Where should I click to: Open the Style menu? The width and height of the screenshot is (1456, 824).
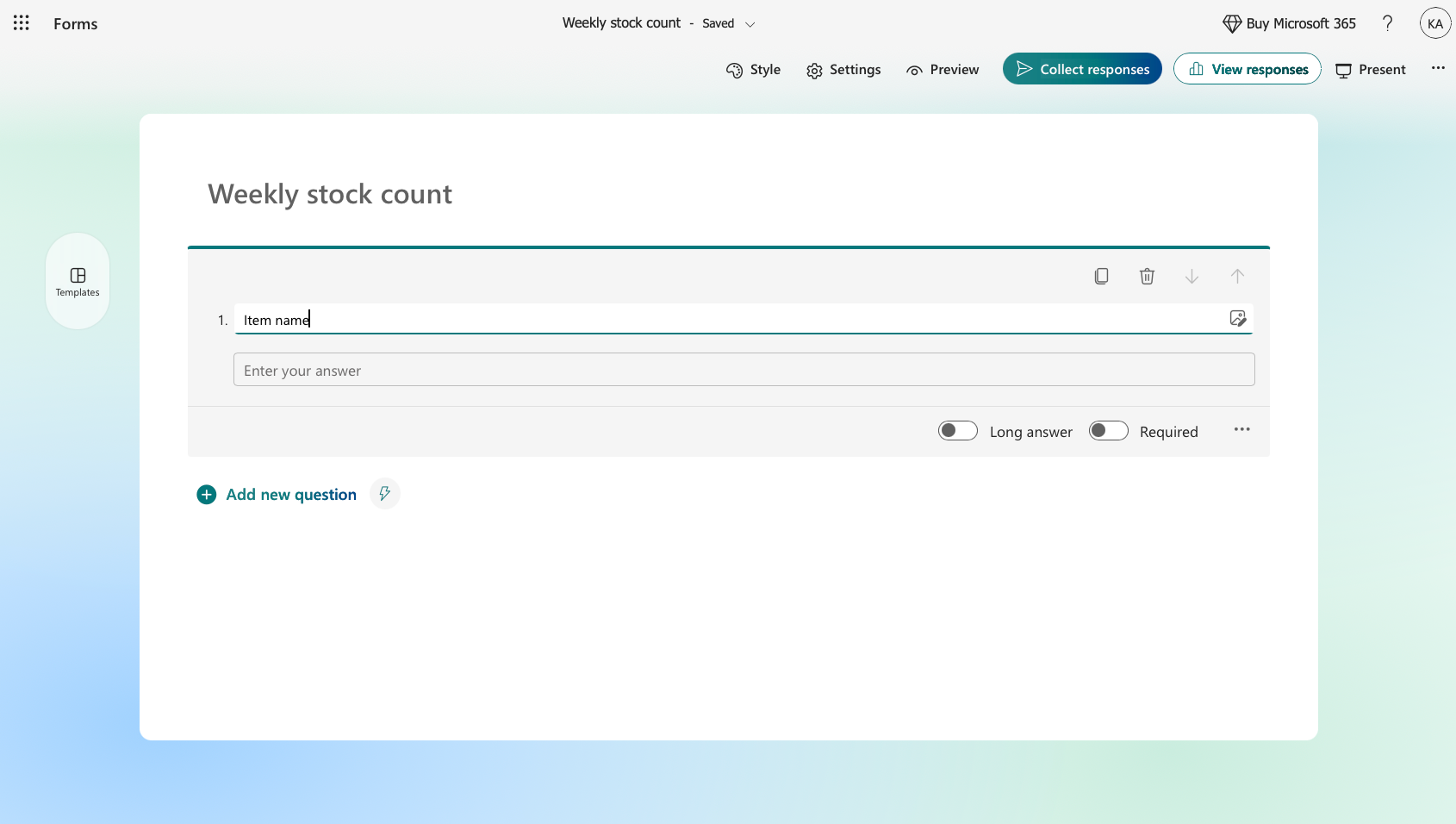[753, 70]
